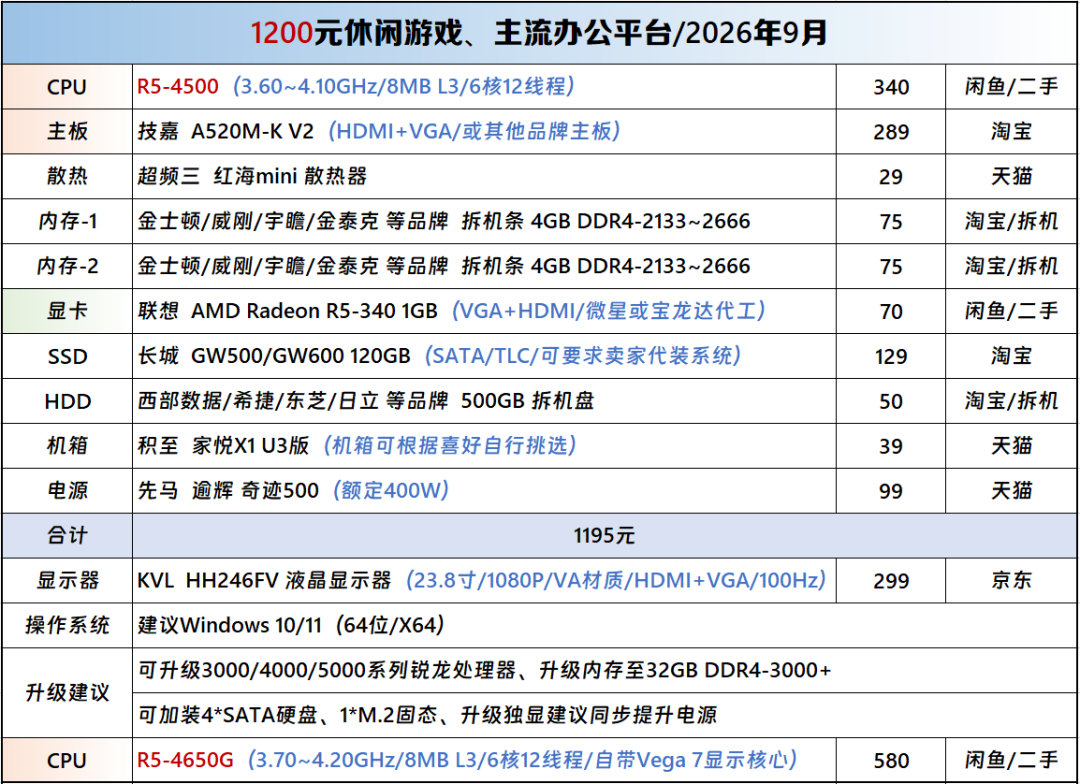Select the price cell '299'
The height and width of the screenshot is (784, 1080).
coord(891,581)
